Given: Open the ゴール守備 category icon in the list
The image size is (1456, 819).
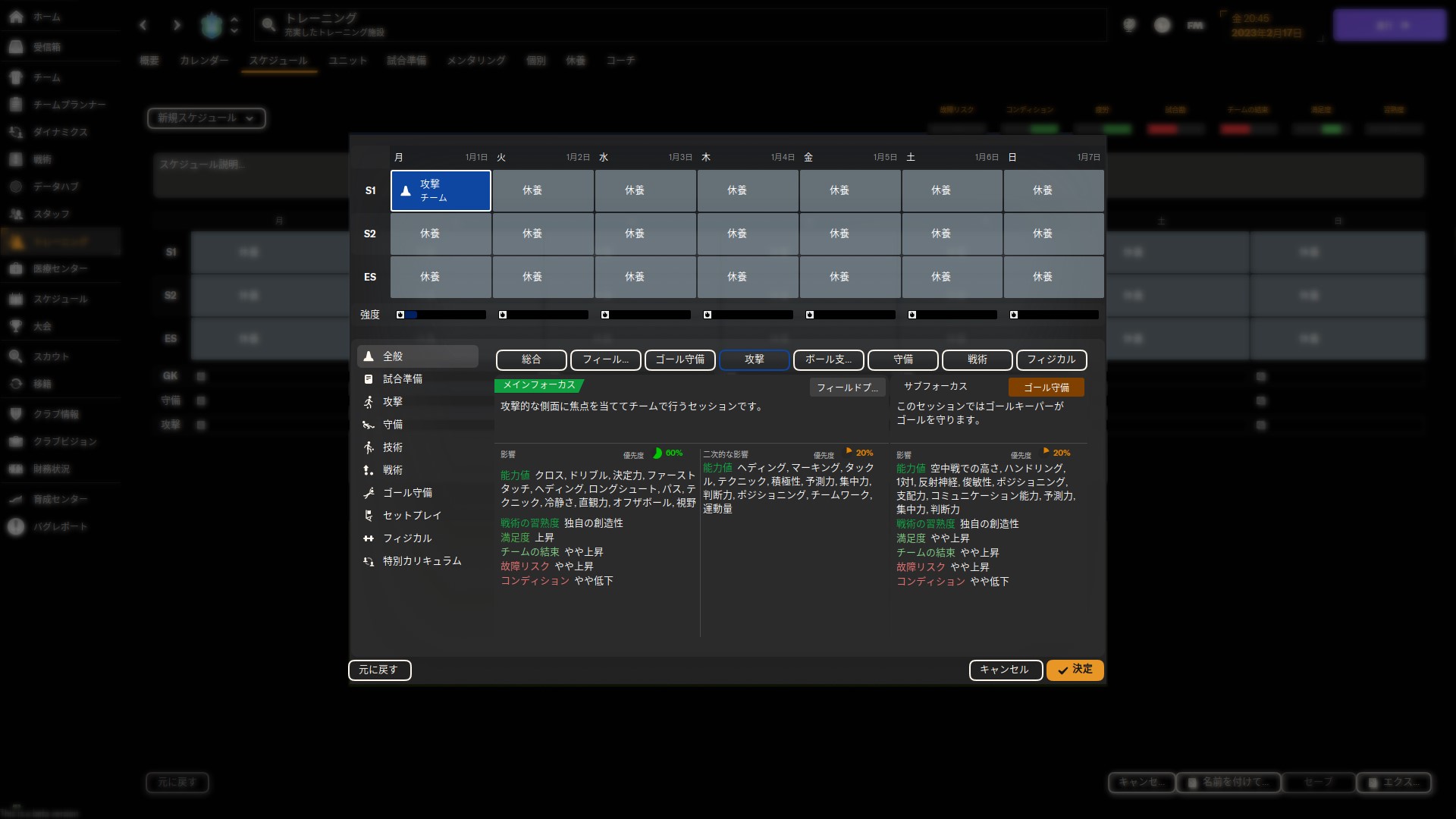Looking at the screenshot, I should click(x=369, y=493).
